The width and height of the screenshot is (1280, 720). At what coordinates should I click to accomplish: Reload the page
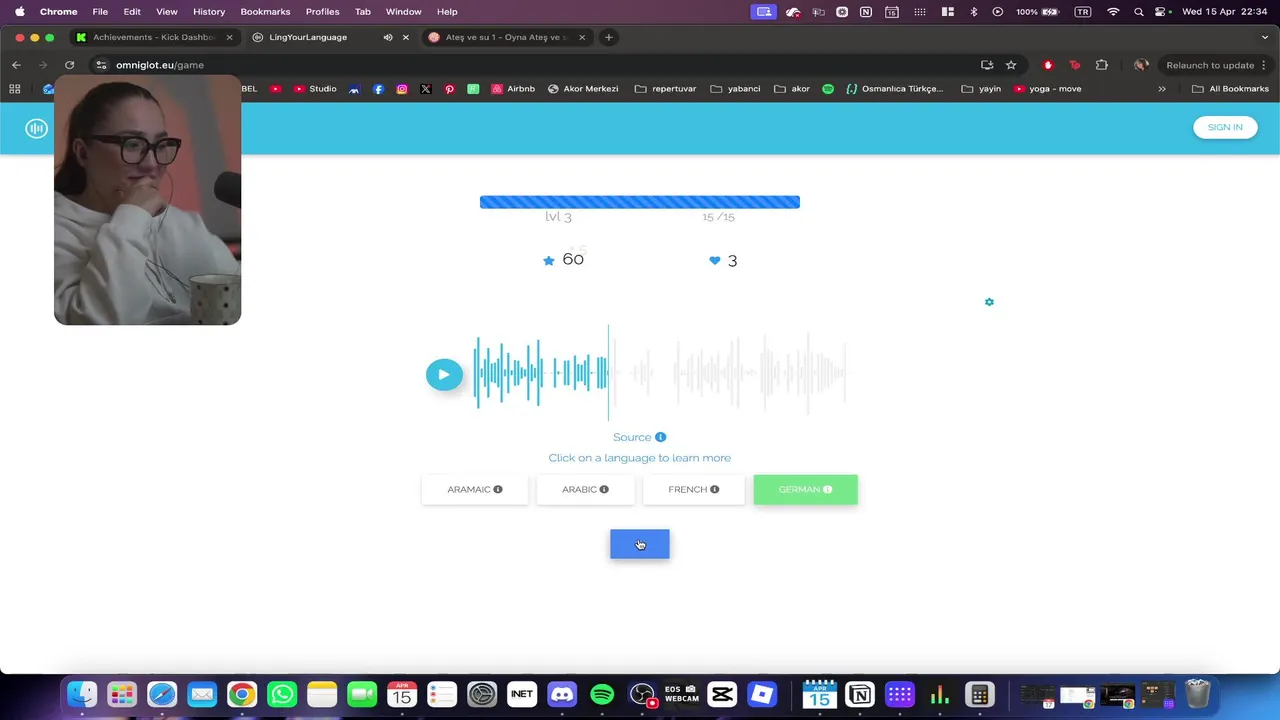click(69, 65)
